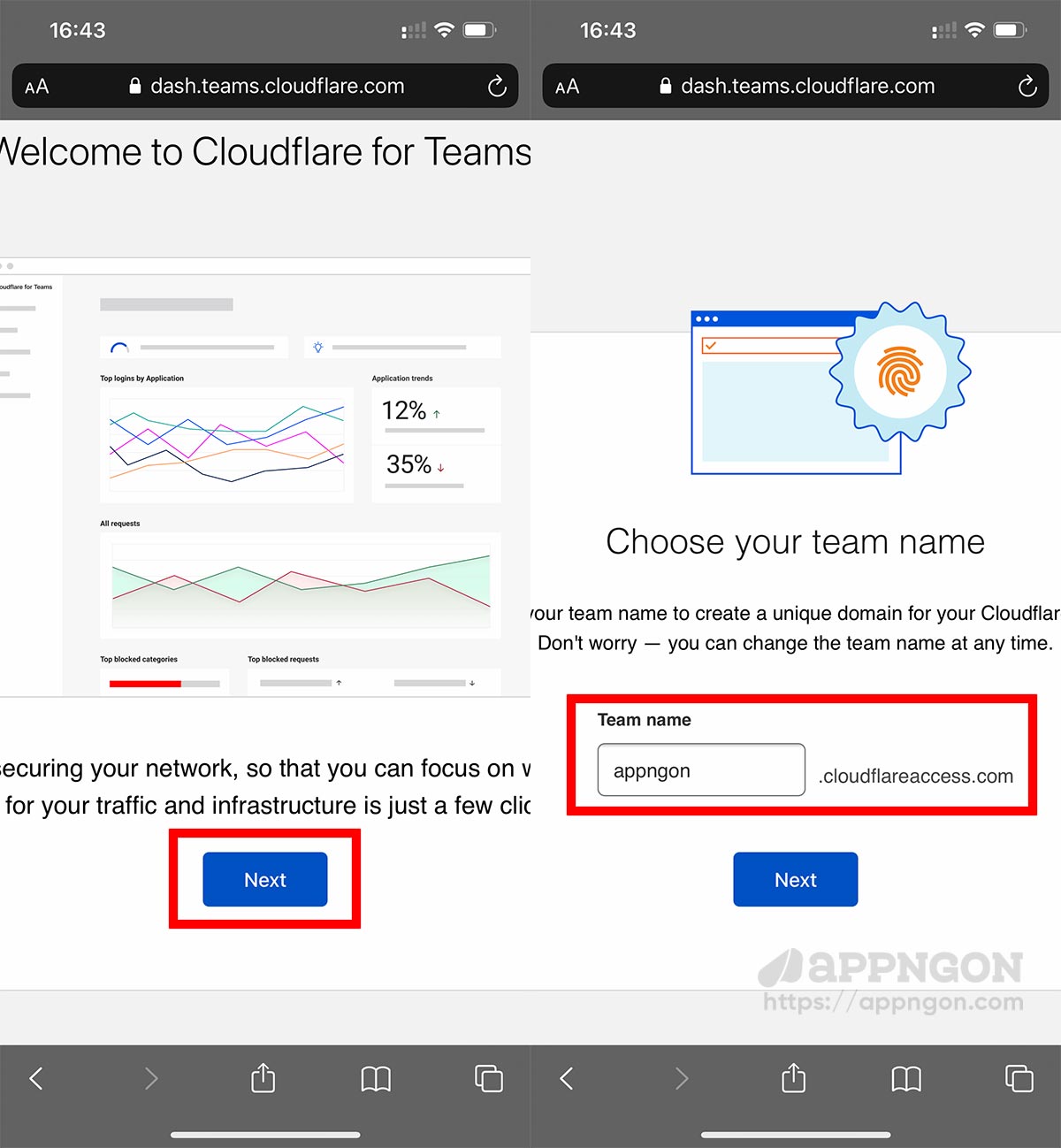Tap the forward arrow in right phone's toolbar
The image size is (1061, 1148).
tap(682, 1078)
